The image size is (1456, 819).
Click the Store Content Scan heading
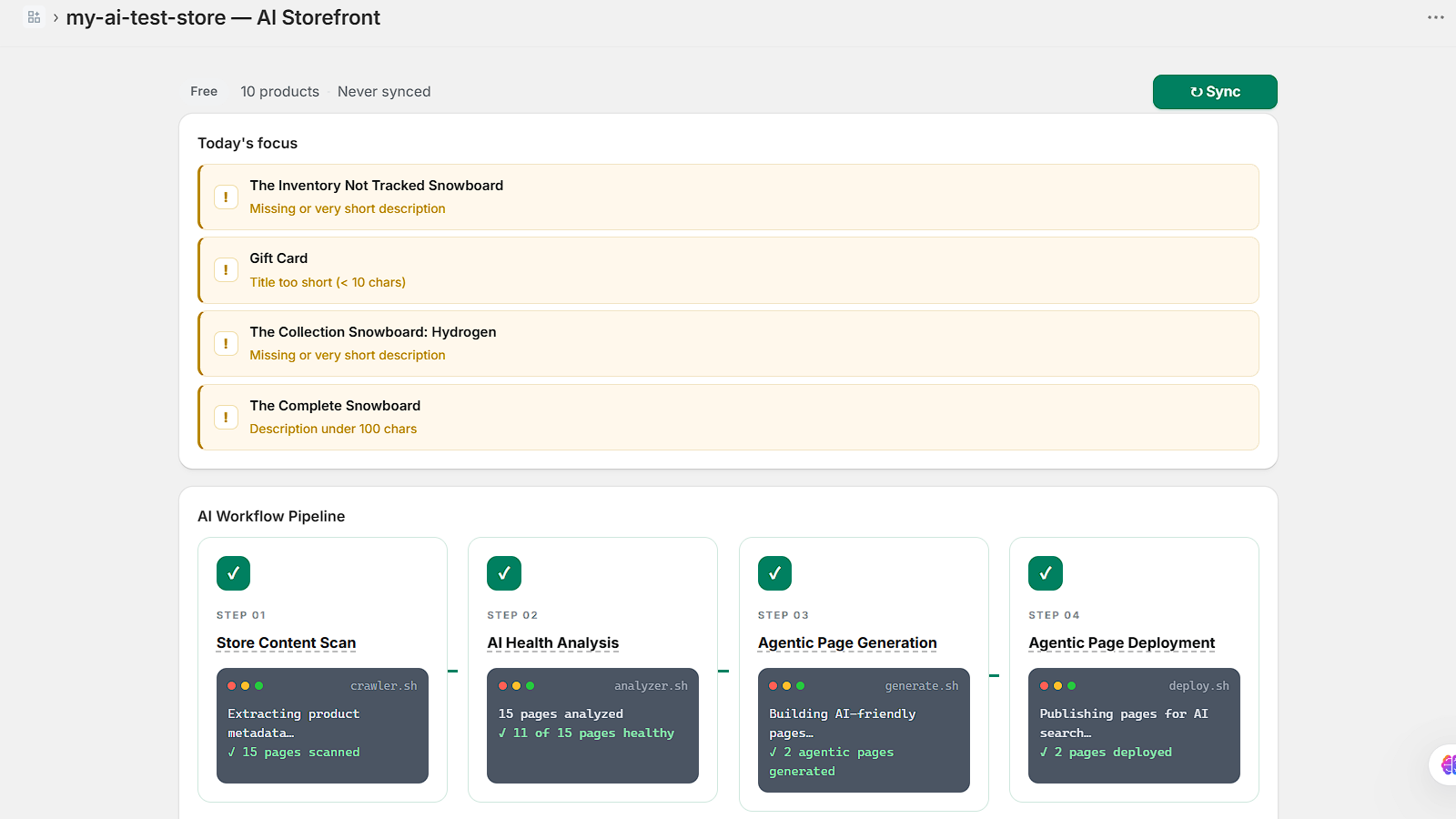pyautogui.click(x=286, y=643)
